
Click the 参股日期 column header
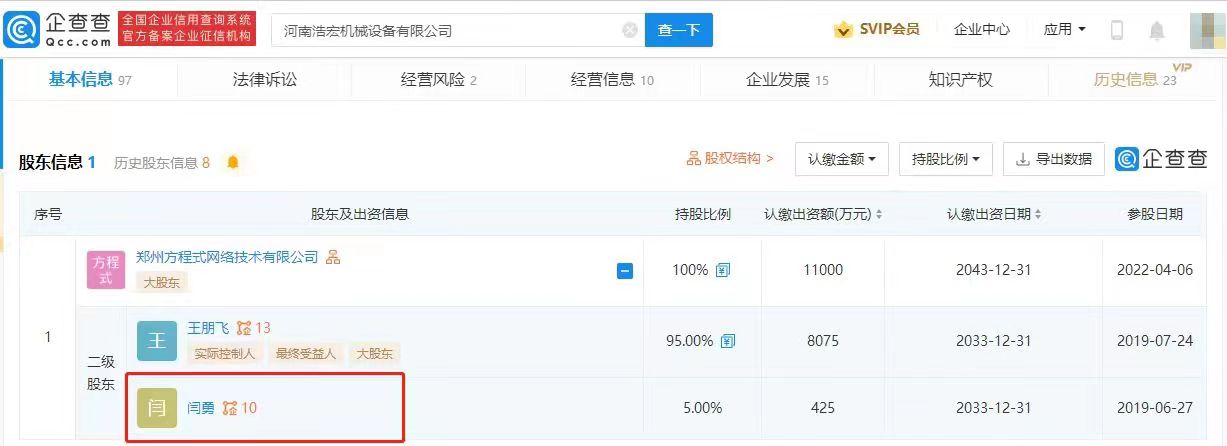tap(1155, 214)
